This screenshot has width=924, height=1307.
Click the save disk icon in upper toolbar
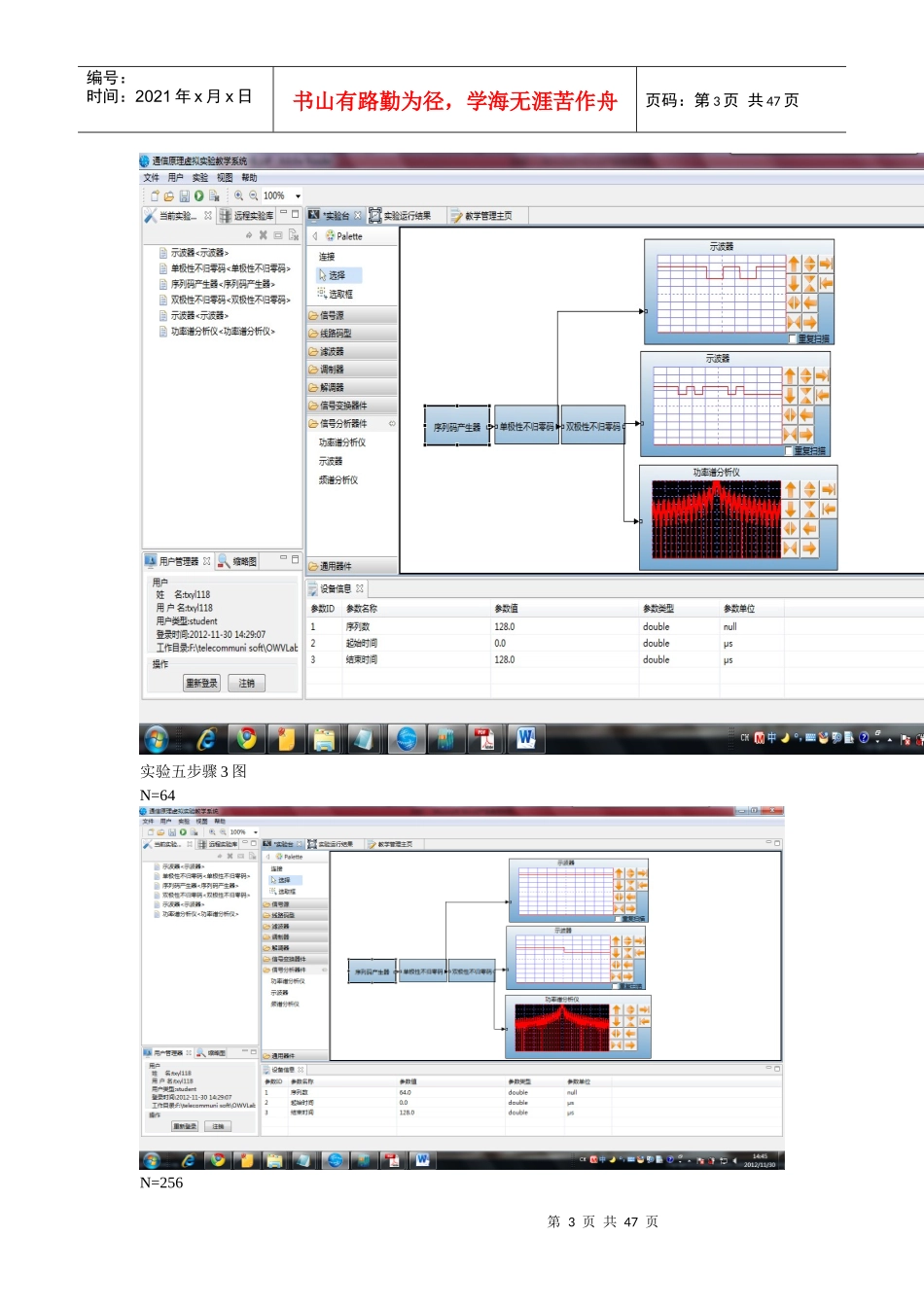point(184,195)
